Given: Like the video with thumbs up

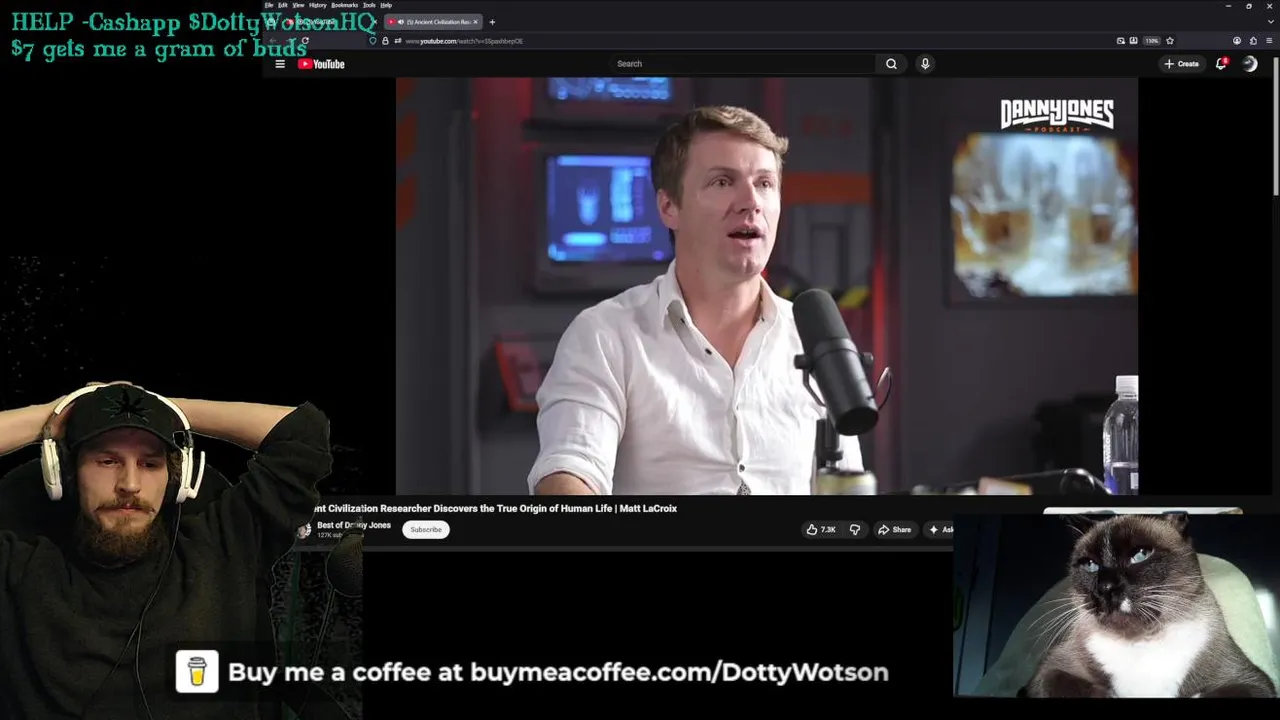Looking at the screenshot, I should point(821,530).
